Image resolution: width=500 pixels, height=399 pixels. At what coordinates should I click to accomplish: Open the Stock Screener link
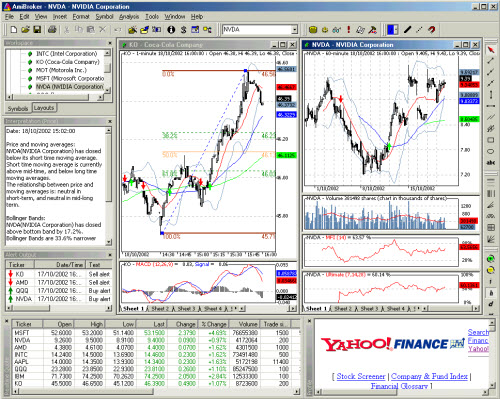click(361, 376)
